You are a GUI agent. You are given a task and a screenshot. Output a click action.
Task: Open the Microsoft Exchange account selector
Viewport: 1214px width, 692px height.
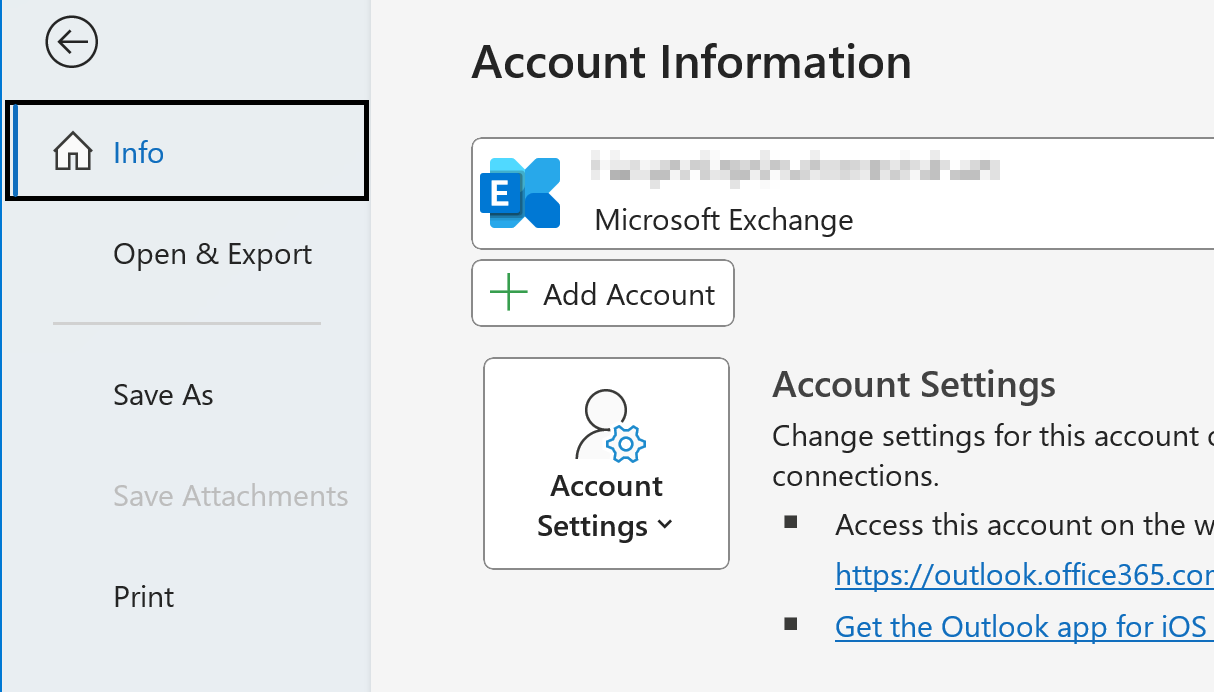[843, 193]
